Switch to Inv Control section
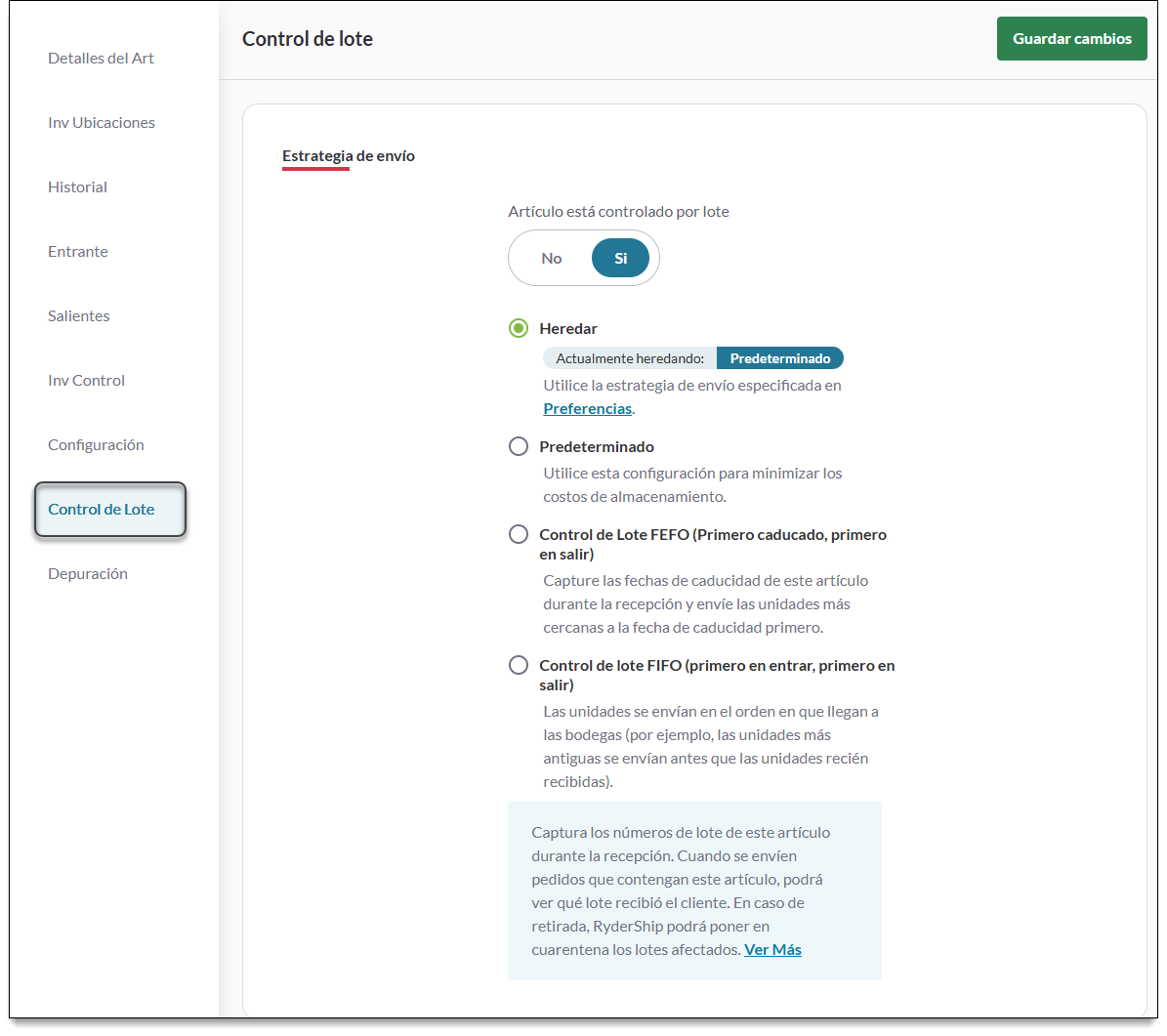Image resolution: width=1167 pixels, height=1036 pixels. click(x=86, y=381)
